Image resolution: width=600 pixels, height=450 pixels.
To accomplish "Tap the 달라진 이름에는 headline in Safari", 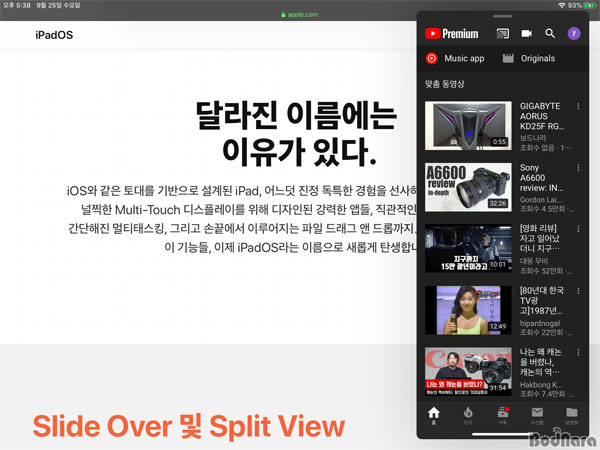I will tap(296, 115).
